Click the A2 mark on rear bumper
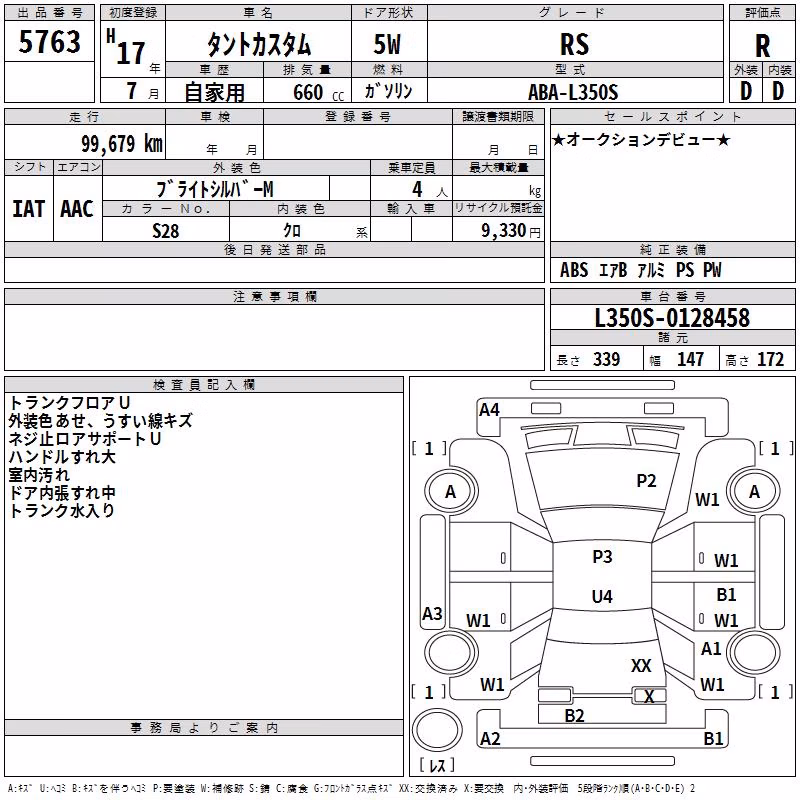This screenshot has width=800, height=800. pyautogui.click(x=490, y=738)
